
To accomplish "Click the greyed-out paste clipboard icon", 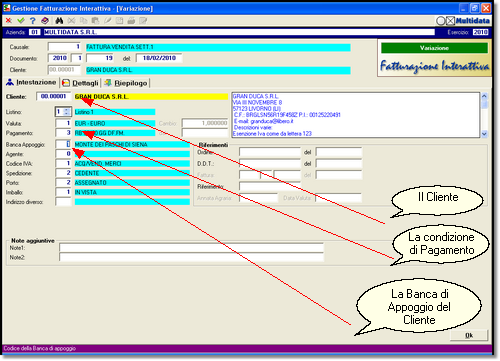I will click(x=95, y=21).
